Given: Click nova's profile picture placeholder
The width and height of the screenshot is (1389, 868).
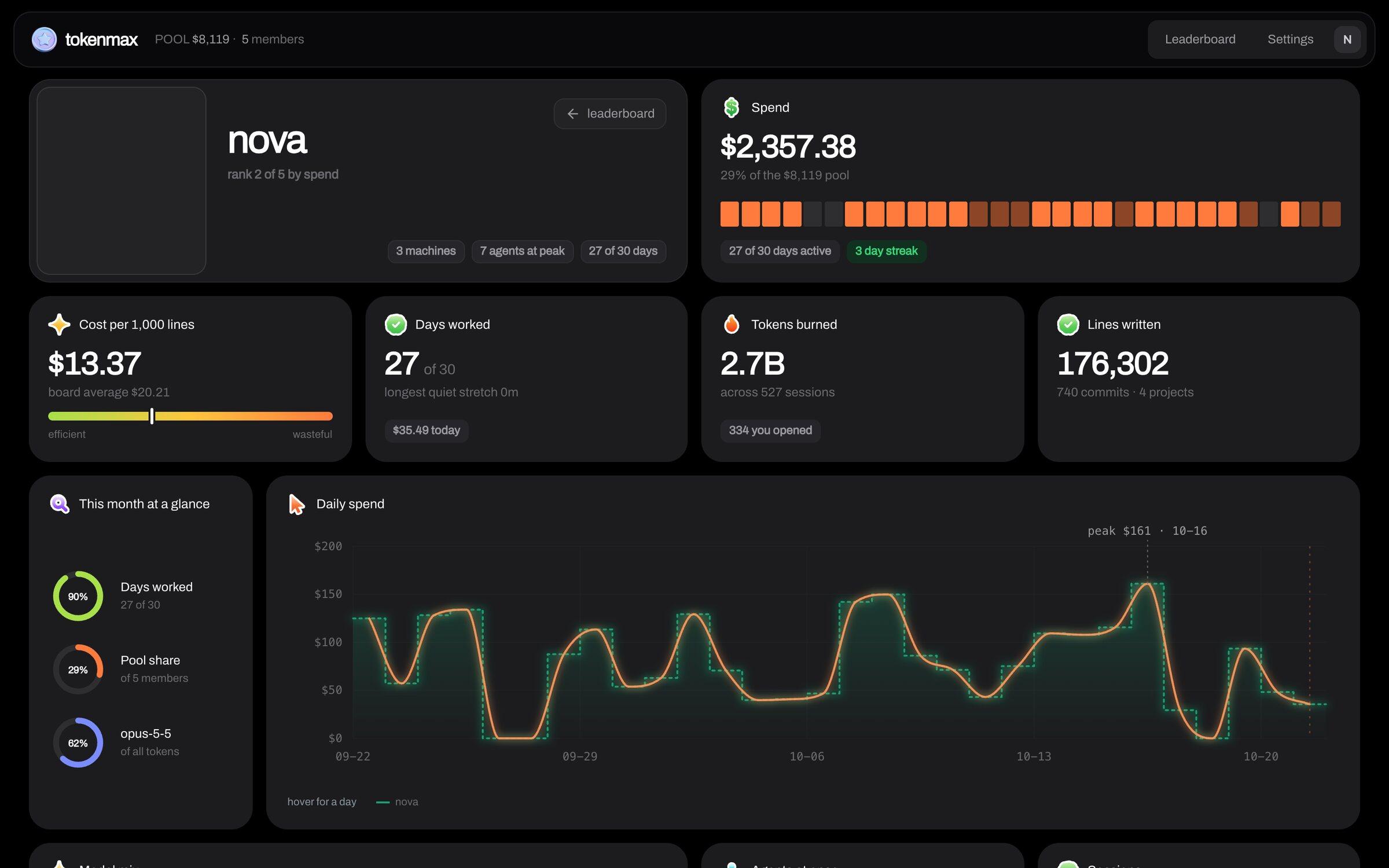Looking at the screenshot, I should pyautogui.click(x=122, y=181).
